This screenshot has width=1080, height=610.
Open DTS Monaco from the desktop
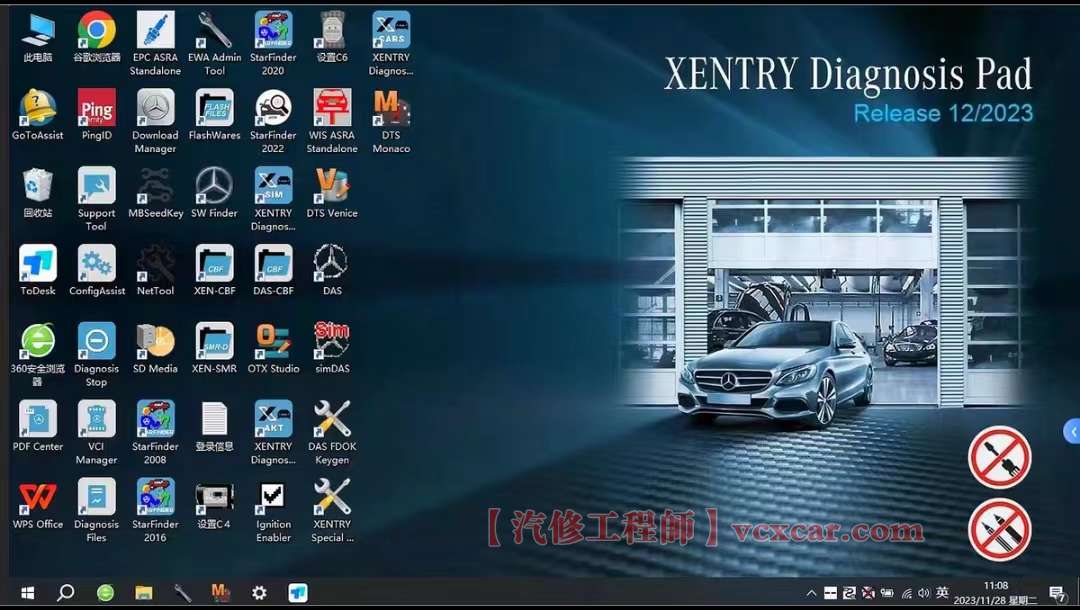click(x=391, y=110)
